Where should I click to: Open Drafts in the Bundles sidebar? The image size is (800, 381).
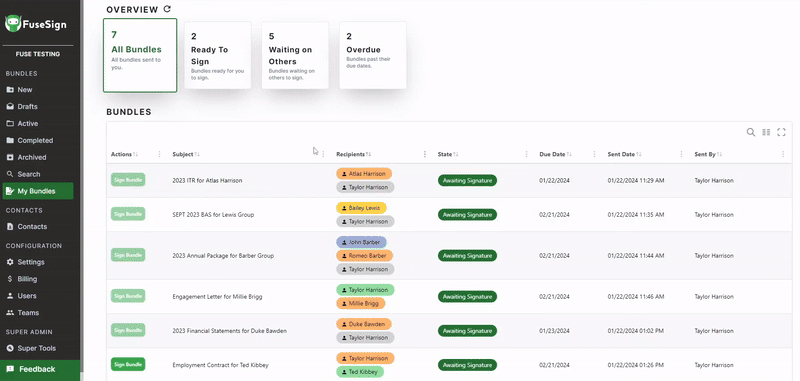pyautogui.click(x=28, y=107)
